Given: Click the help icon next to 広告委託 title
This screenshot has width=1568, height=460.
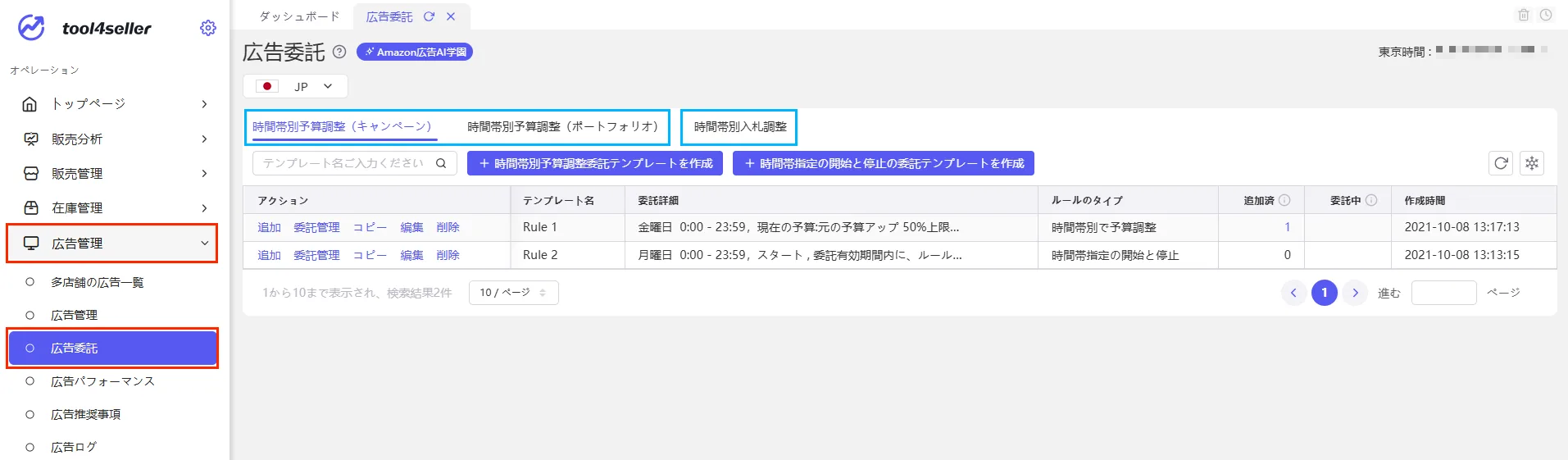Looking at the screenshot, I should (339, 52).
